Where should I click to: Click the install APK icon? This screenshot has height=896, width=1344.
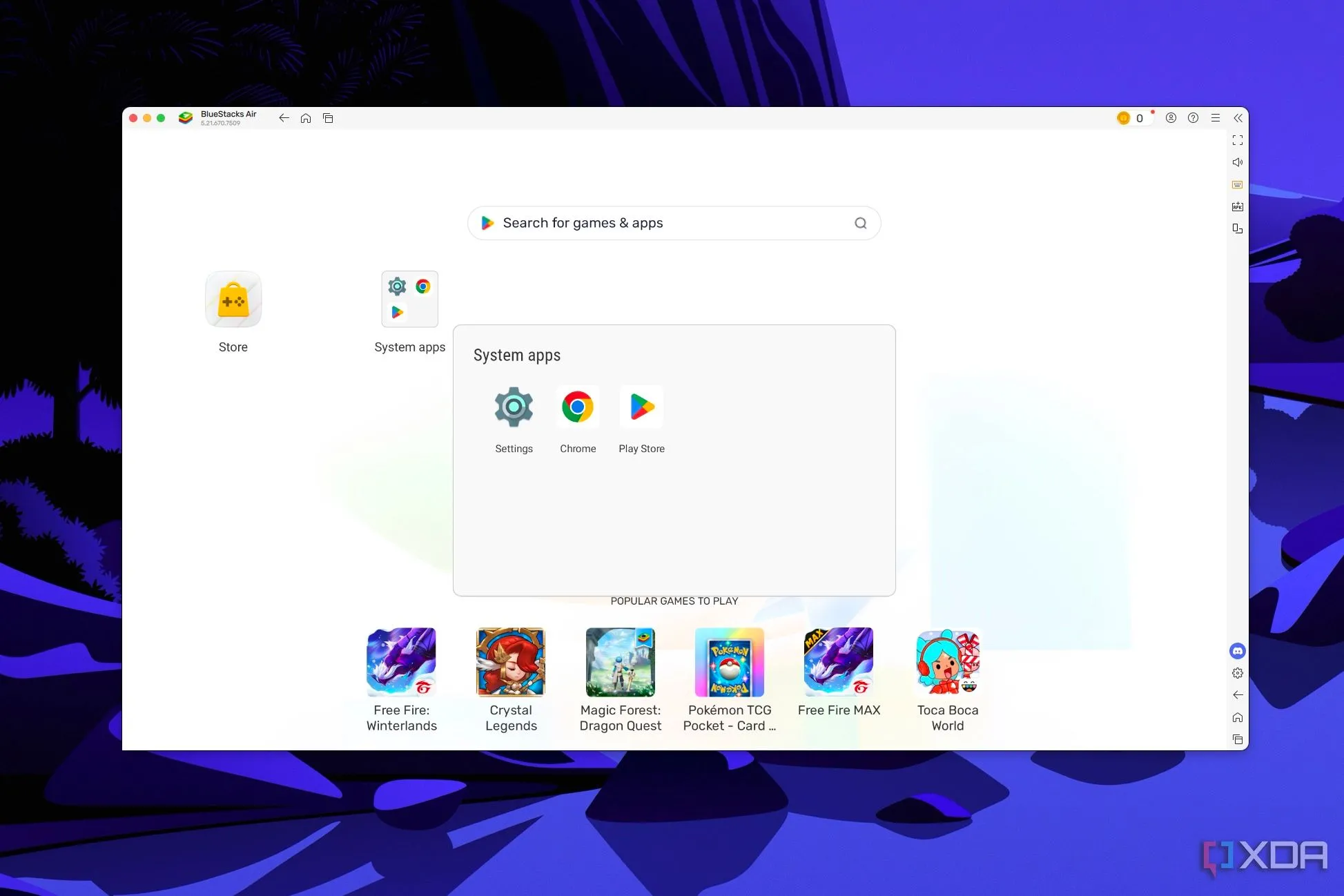pyautogui.click(x=1238, y=206)
